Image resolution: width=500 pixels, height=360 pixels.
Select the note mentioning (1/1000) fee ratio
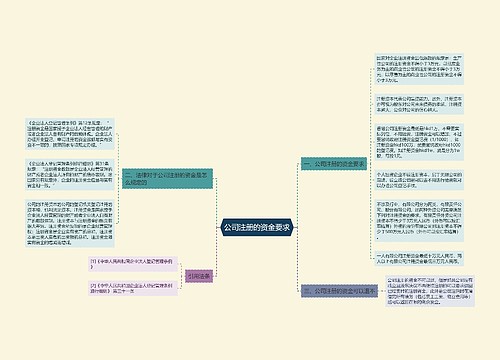419,142
